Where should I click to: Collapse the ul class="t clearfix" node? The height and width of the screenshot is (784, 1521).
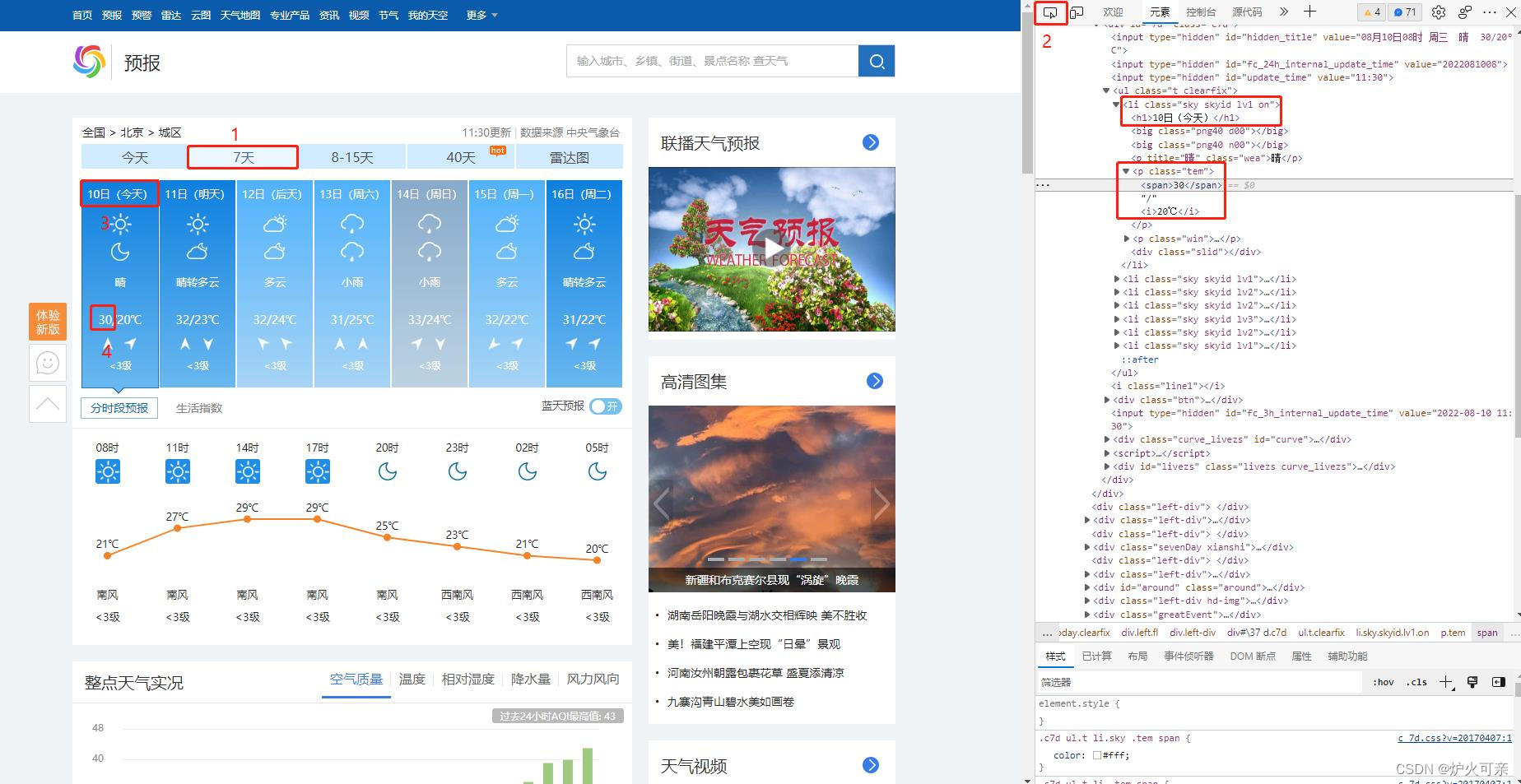[1106, 90]
